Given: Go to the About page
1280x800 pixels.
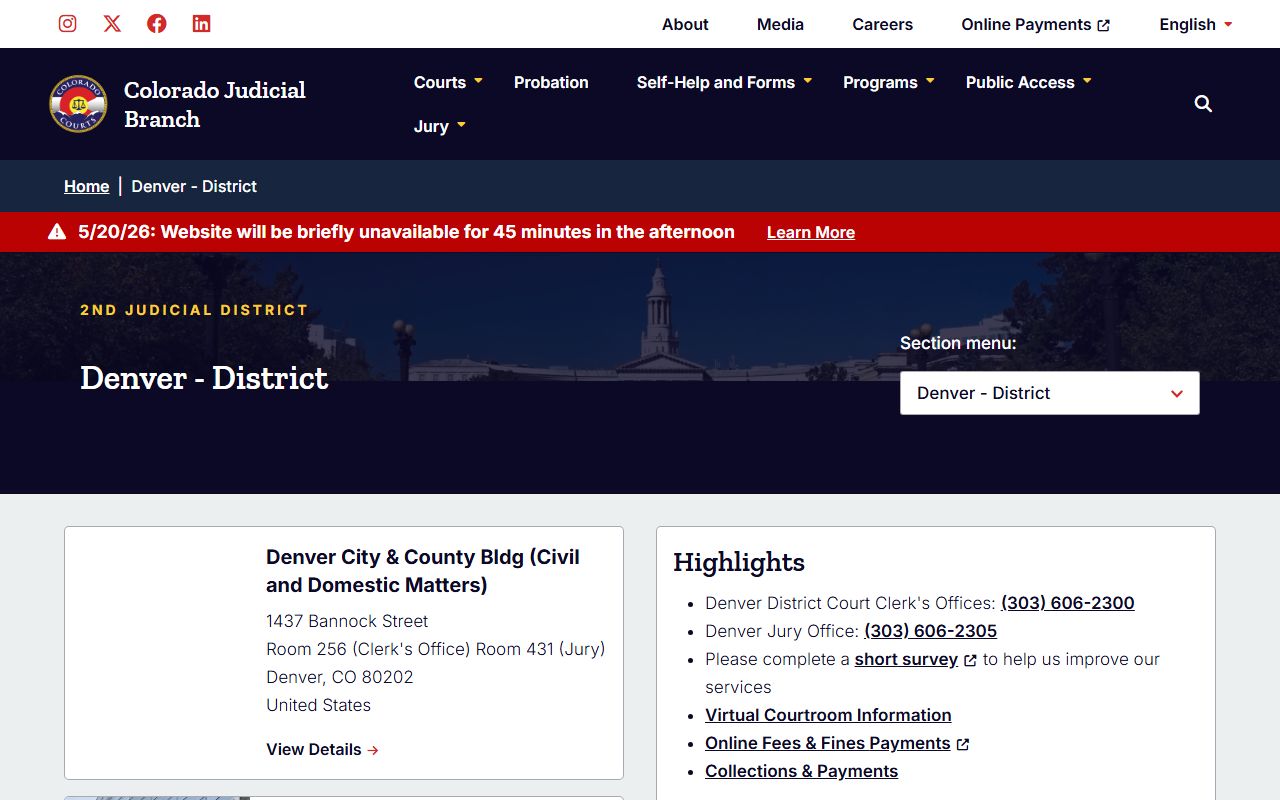Looking at the screenshot, I should [685, 24].
